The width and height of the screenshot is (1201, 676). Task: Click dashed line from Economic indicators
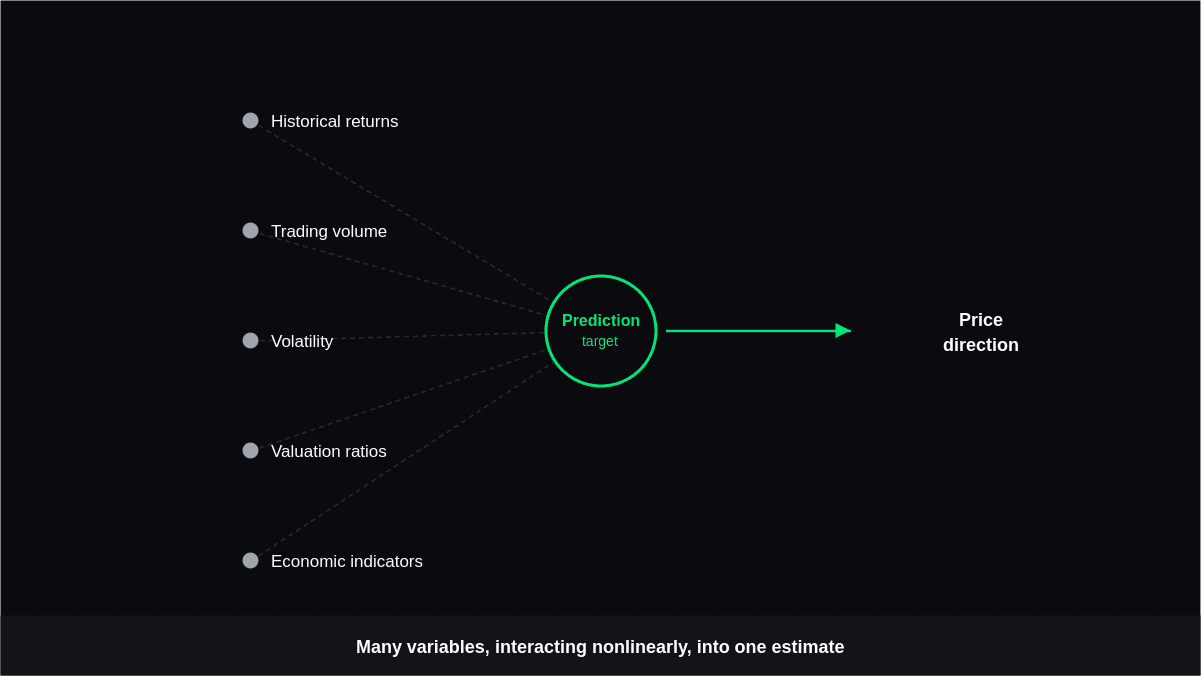(x=400, y=462)
